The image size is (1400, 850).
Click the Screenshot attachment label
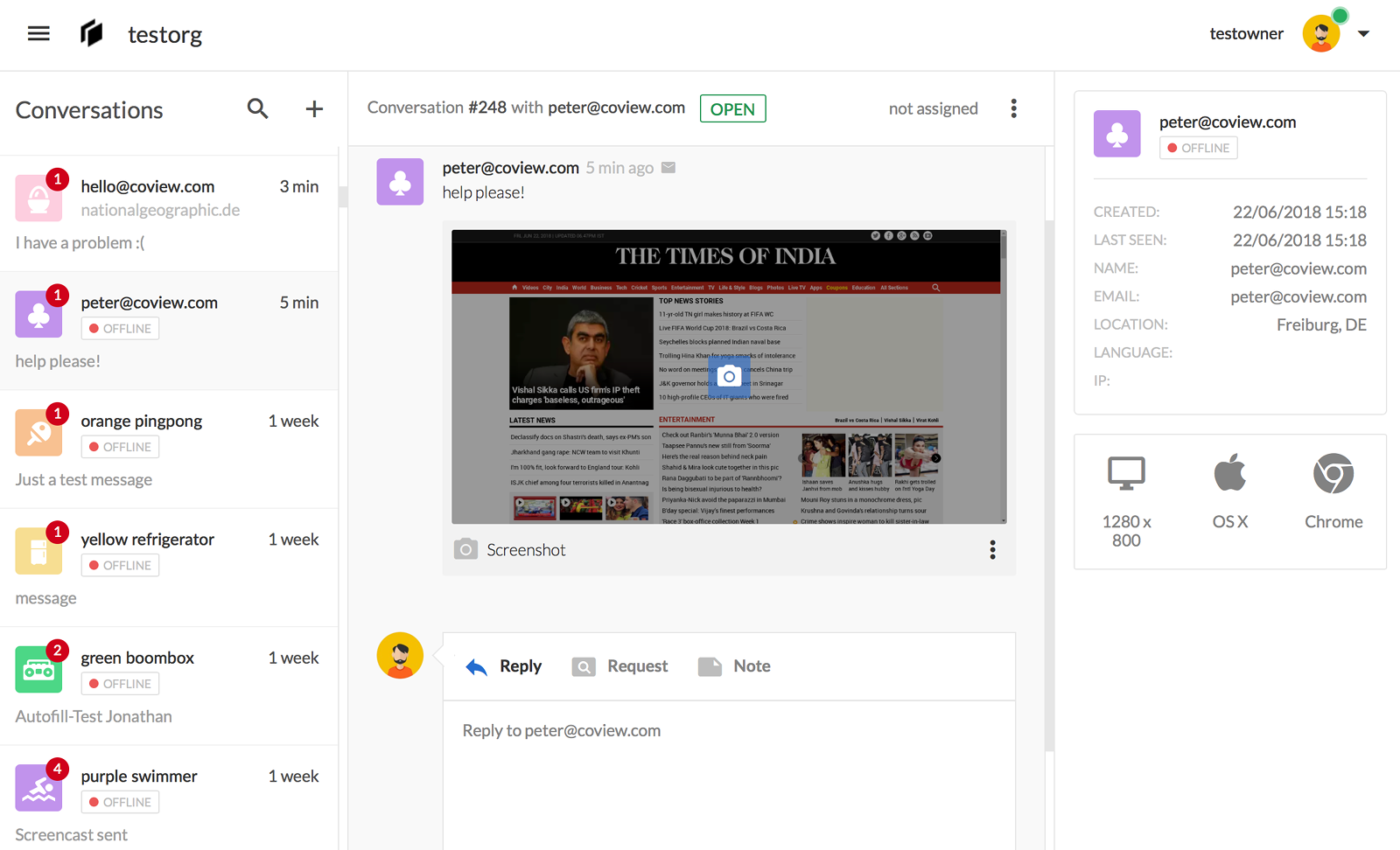point(526,550)
